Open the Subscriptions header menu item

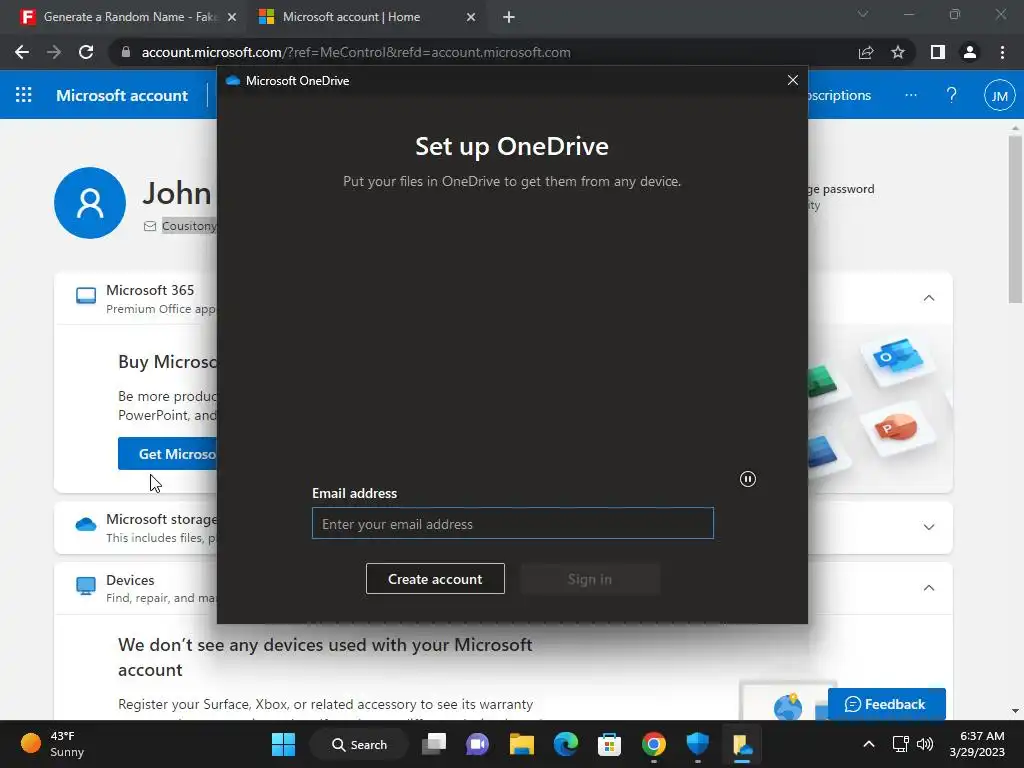[840, 95]
